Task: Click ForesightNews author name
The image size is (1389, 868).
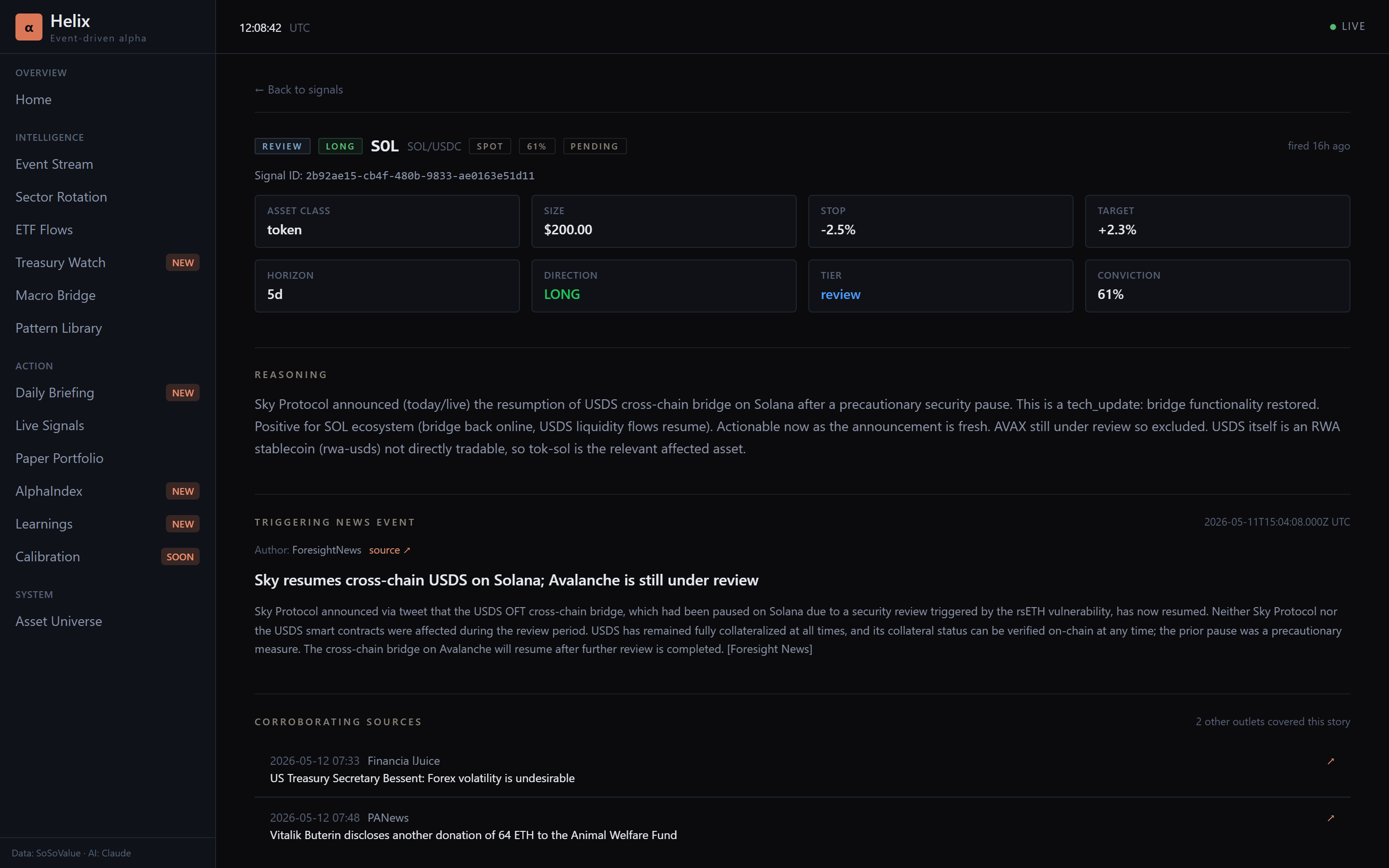Action: click(327, 550)
